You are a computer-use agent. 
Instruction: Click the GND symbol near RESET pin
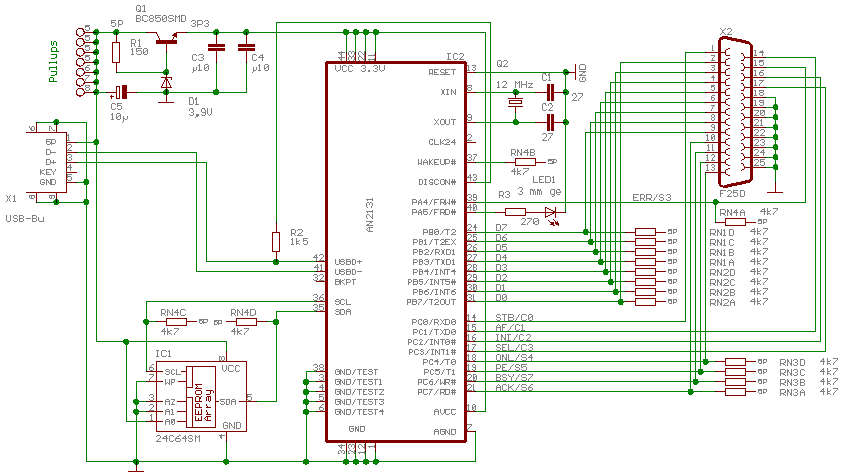pyautogui.click(x=577, y=72)
